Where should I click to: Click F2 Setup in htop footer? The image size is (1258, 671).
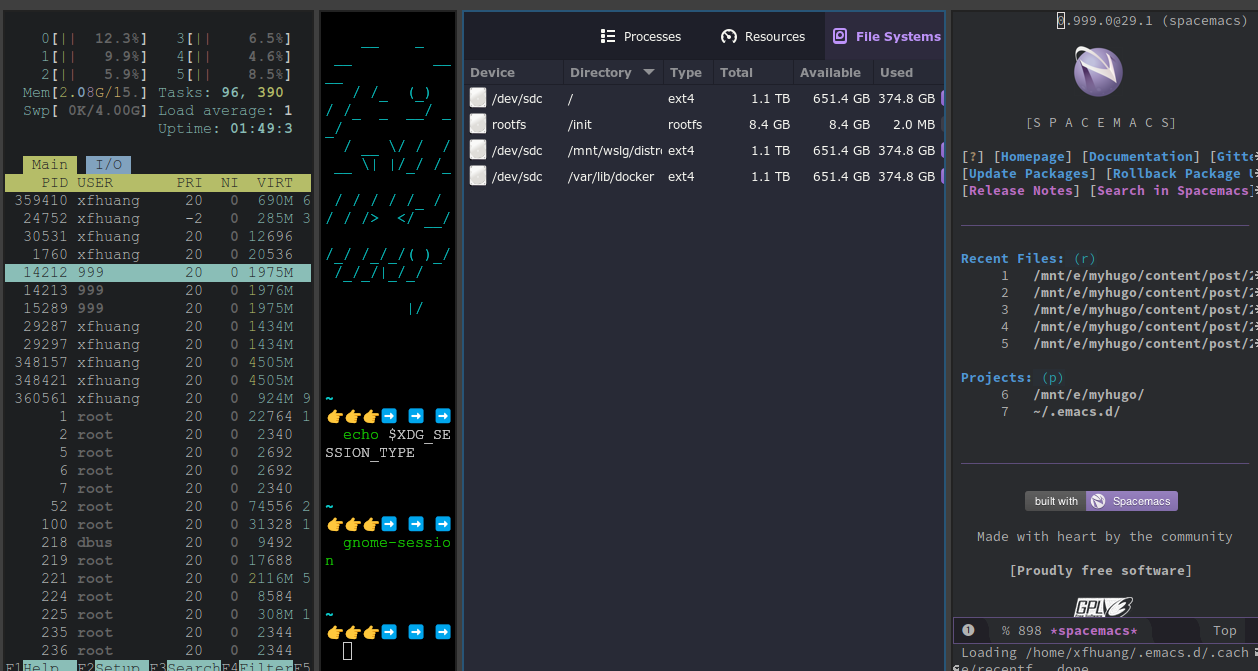(112, 666)
